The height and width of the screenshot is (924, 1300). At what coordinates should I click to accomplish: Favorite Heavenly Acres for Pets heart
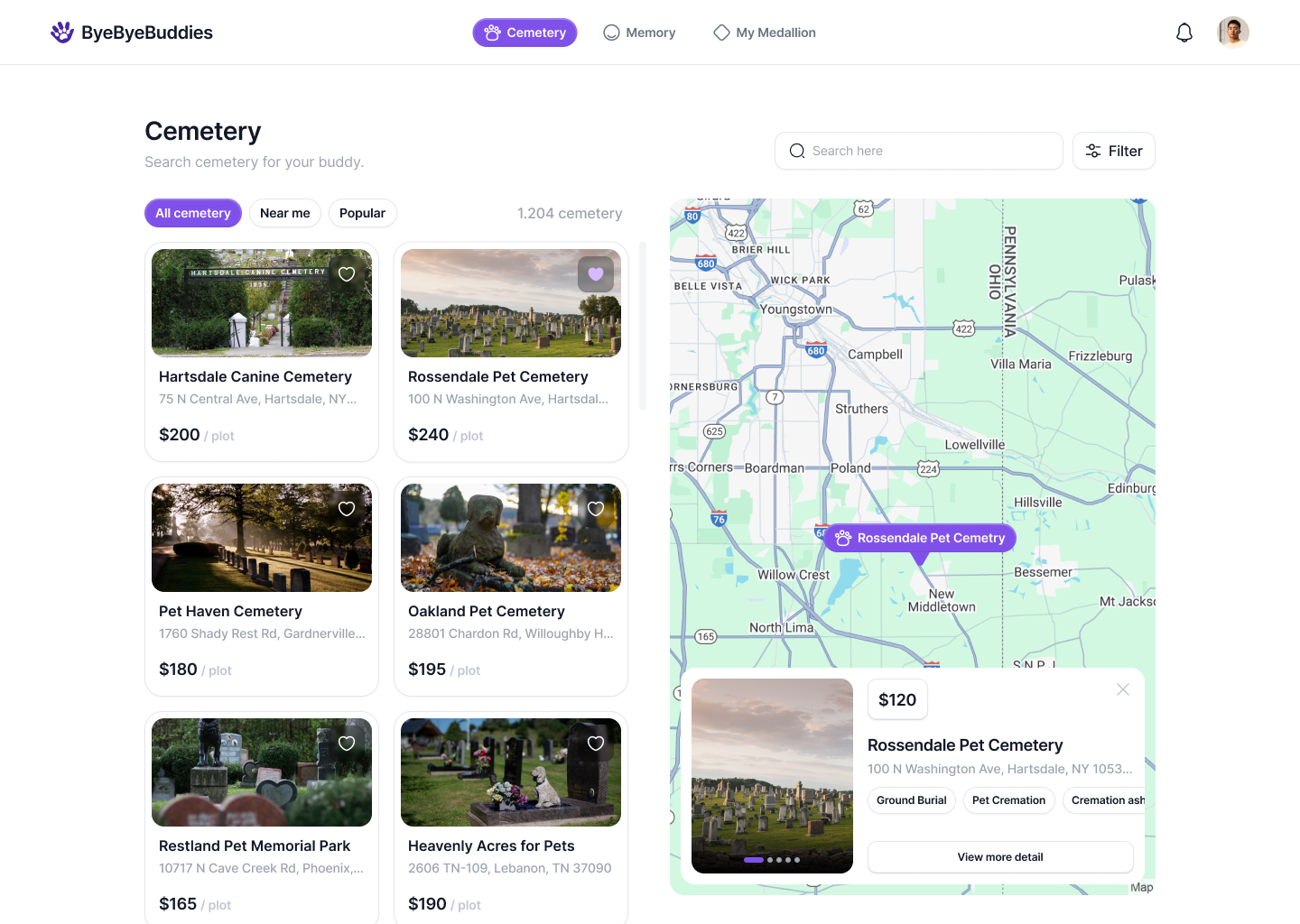coord(596,744)
